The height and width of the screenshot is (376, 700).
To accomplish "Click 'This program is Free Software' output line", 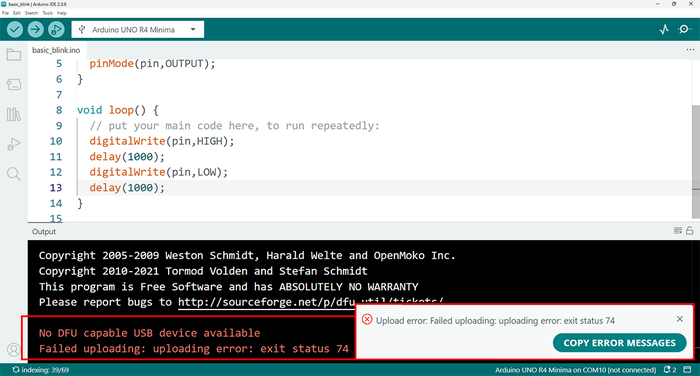I will click(229, 287).
